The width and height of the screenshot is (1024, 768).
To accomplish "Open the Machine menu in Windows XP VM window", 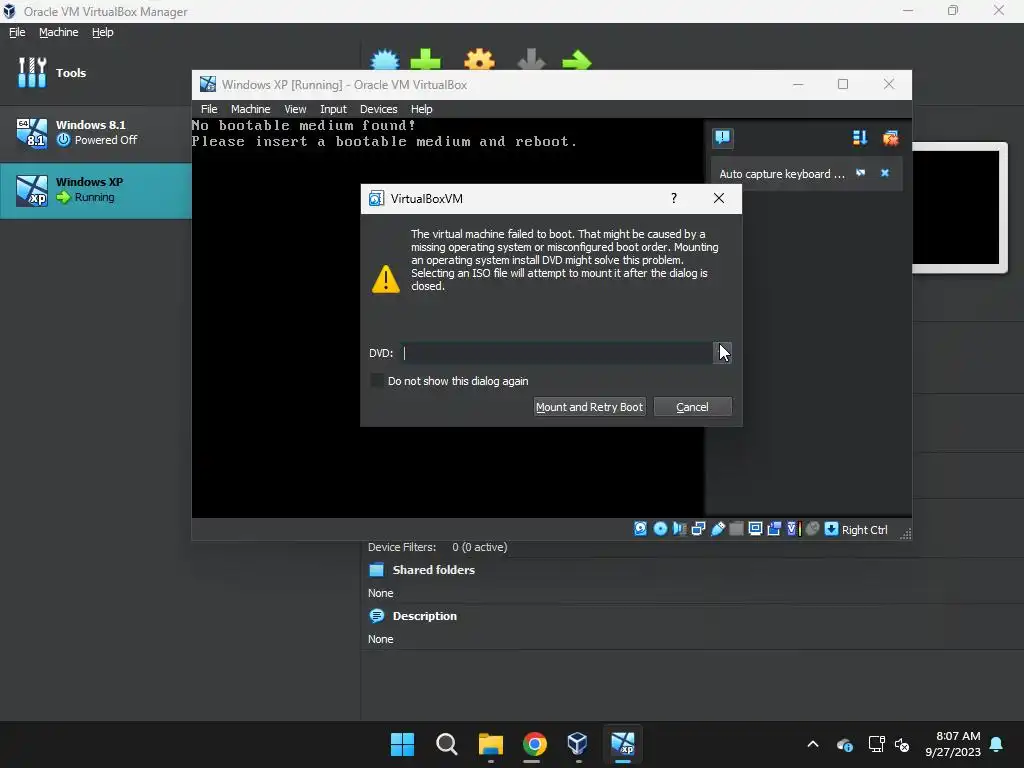I will click(x=250, y=109).
